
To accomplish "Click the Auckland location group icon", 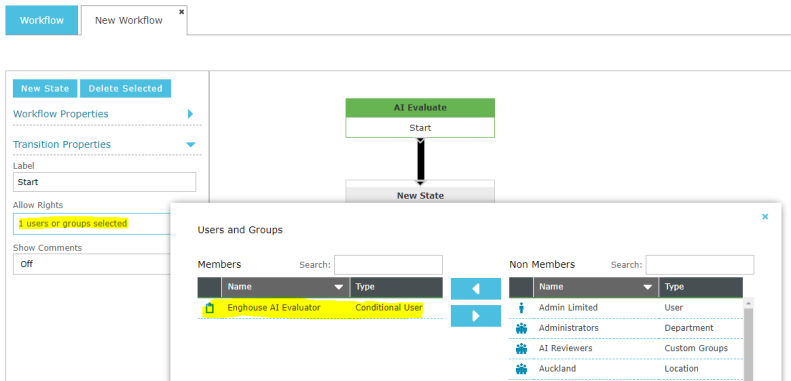I will (x=521, y=369).
